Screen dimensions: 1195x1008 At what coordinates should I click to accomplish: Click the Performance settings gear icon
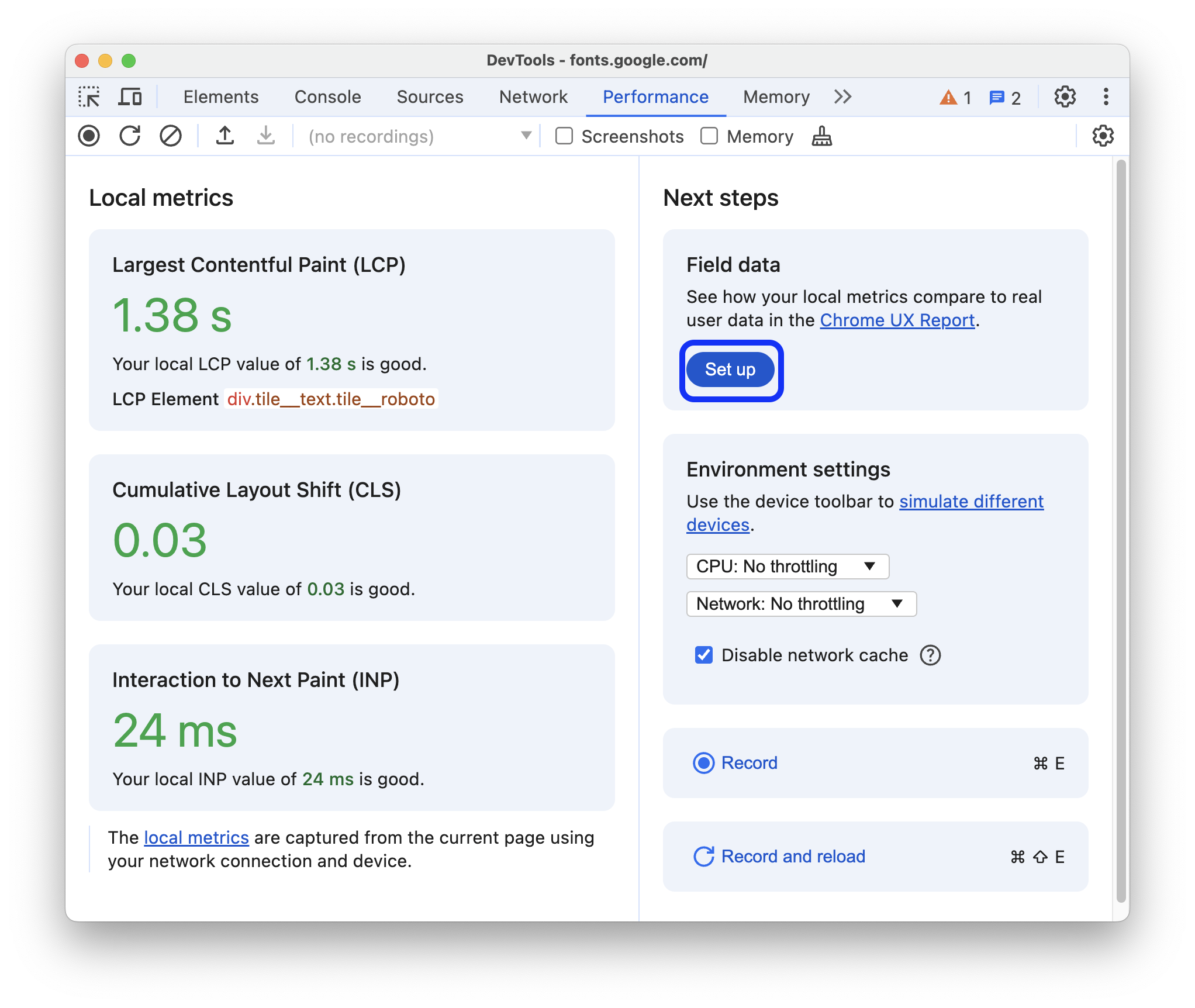click(x=1102, y=136)
